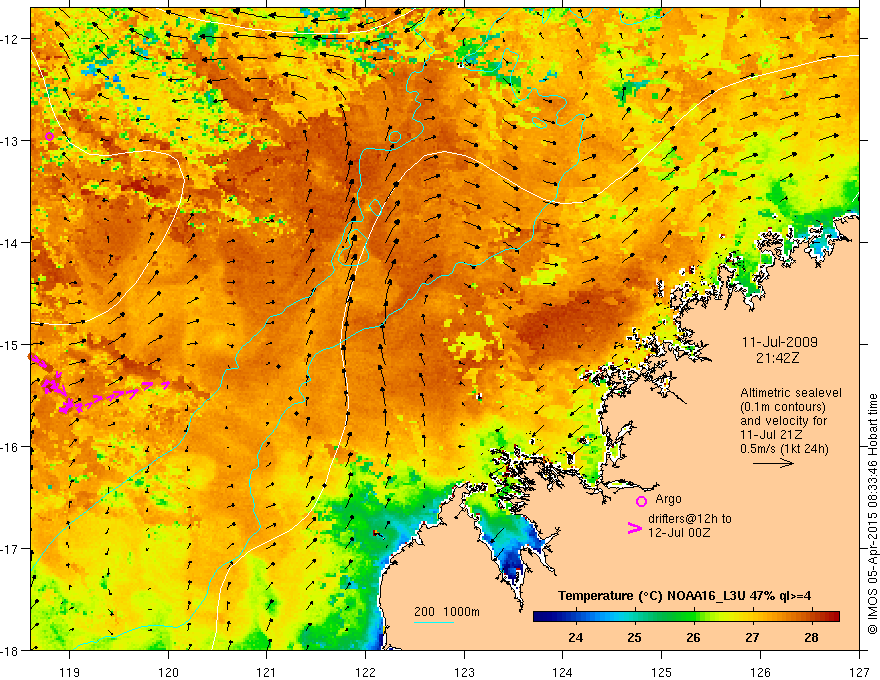Click the 'and velocity for' caption line
880x680 pixels.
click(783, 421)
